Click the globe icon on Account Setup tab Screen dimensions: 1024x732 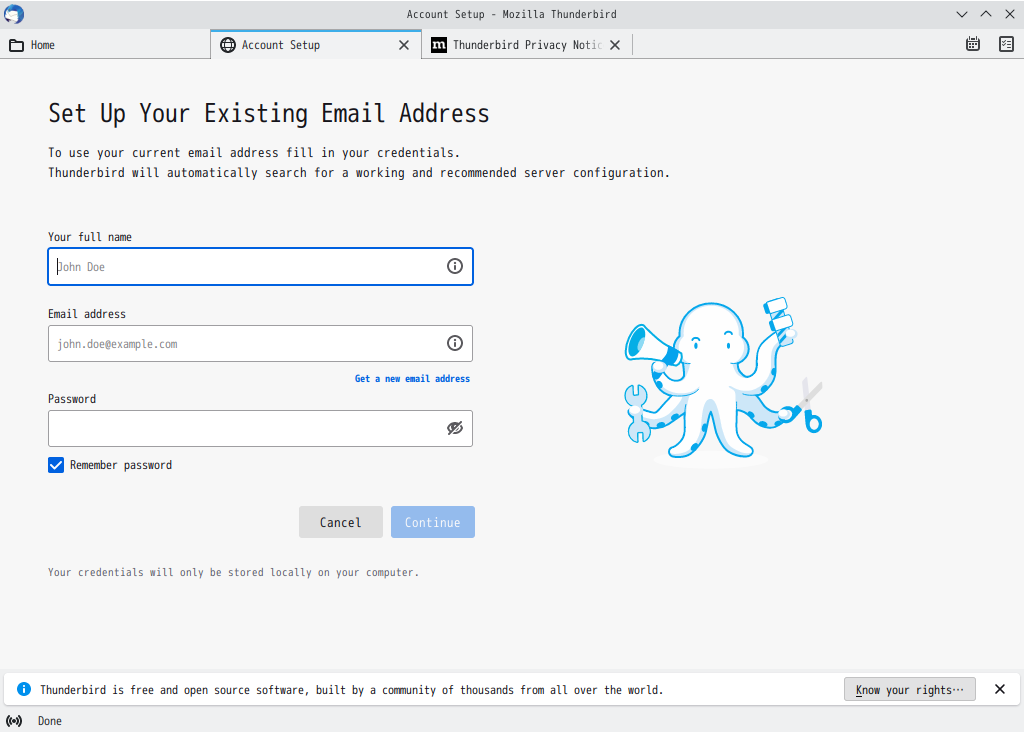pyautogui.click(x=227, y=44)
